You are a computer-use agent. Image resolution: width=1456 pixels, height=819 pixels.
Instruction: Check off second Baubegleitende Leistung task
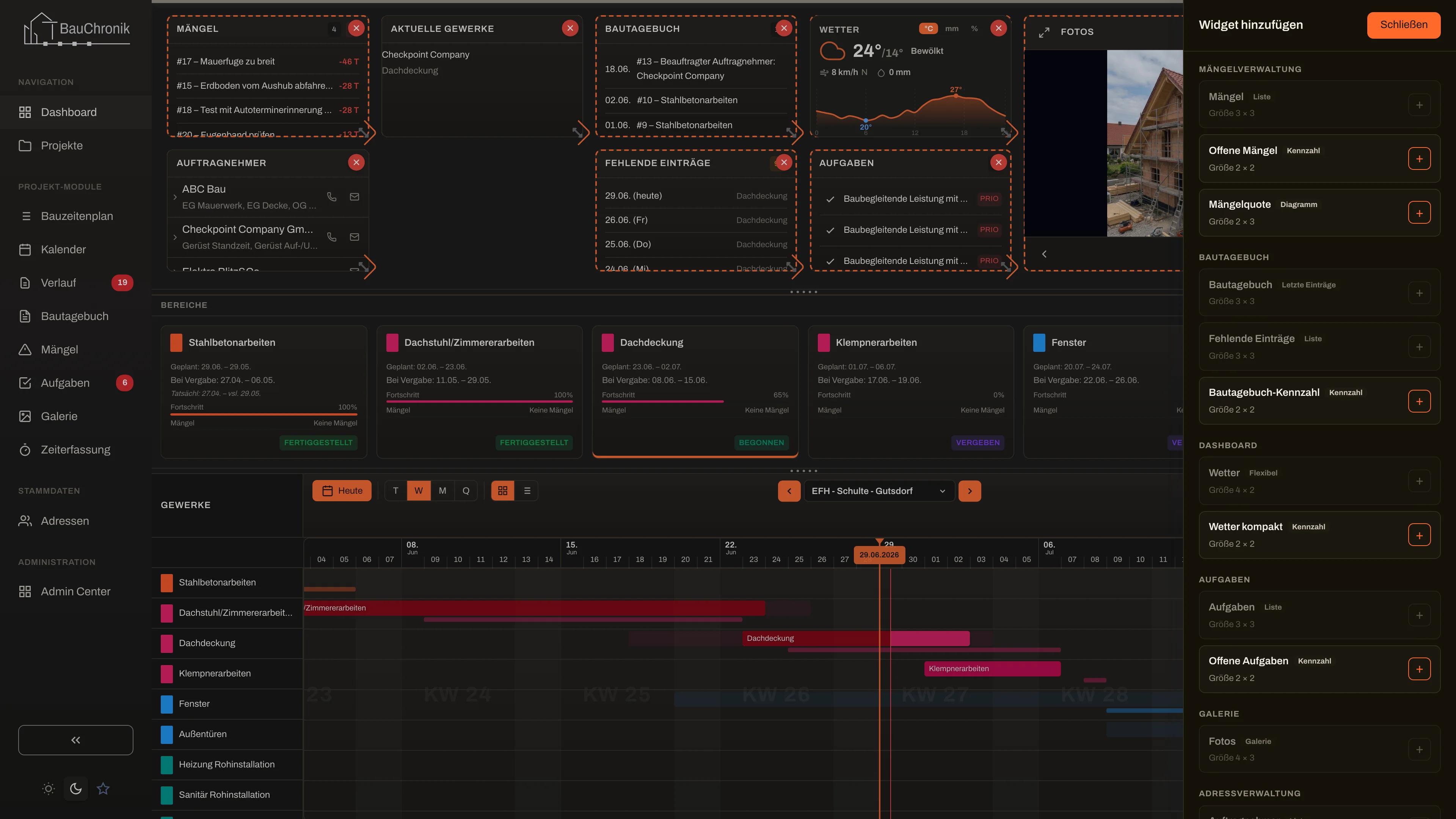(x=830, y=230)
